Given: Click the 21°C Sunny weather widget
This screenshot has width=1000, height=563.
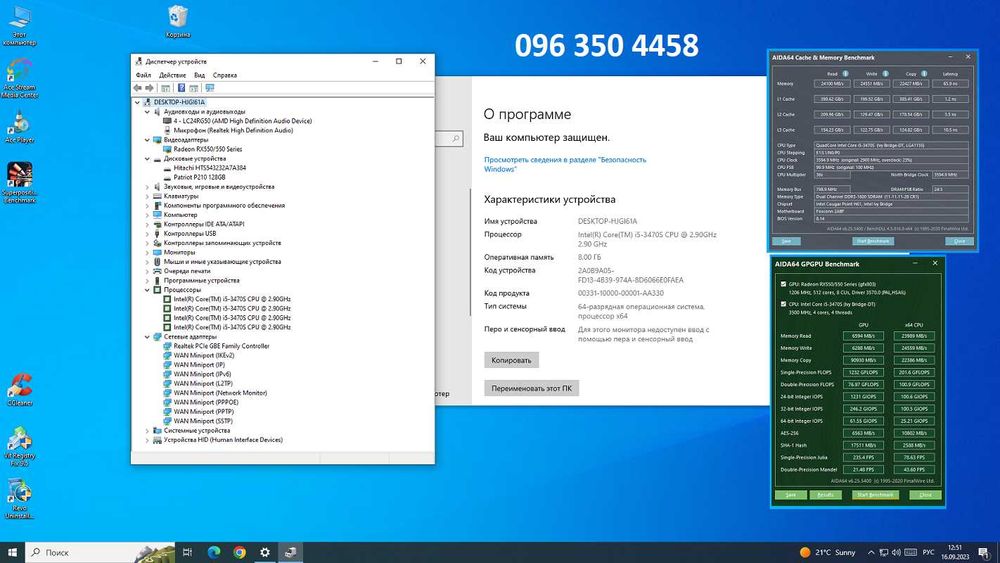Looking at the screenshot, I should tap(828, 552).
